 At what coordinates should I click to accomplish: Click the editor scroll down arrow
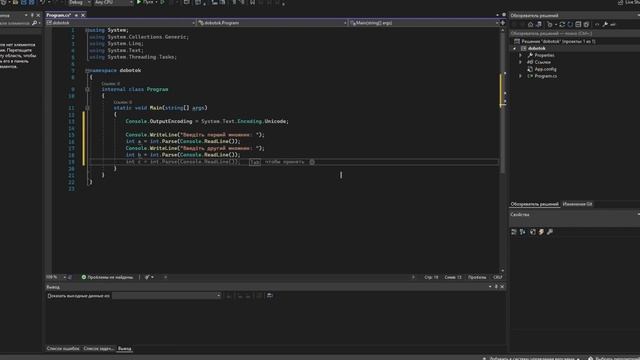point(503,270)
